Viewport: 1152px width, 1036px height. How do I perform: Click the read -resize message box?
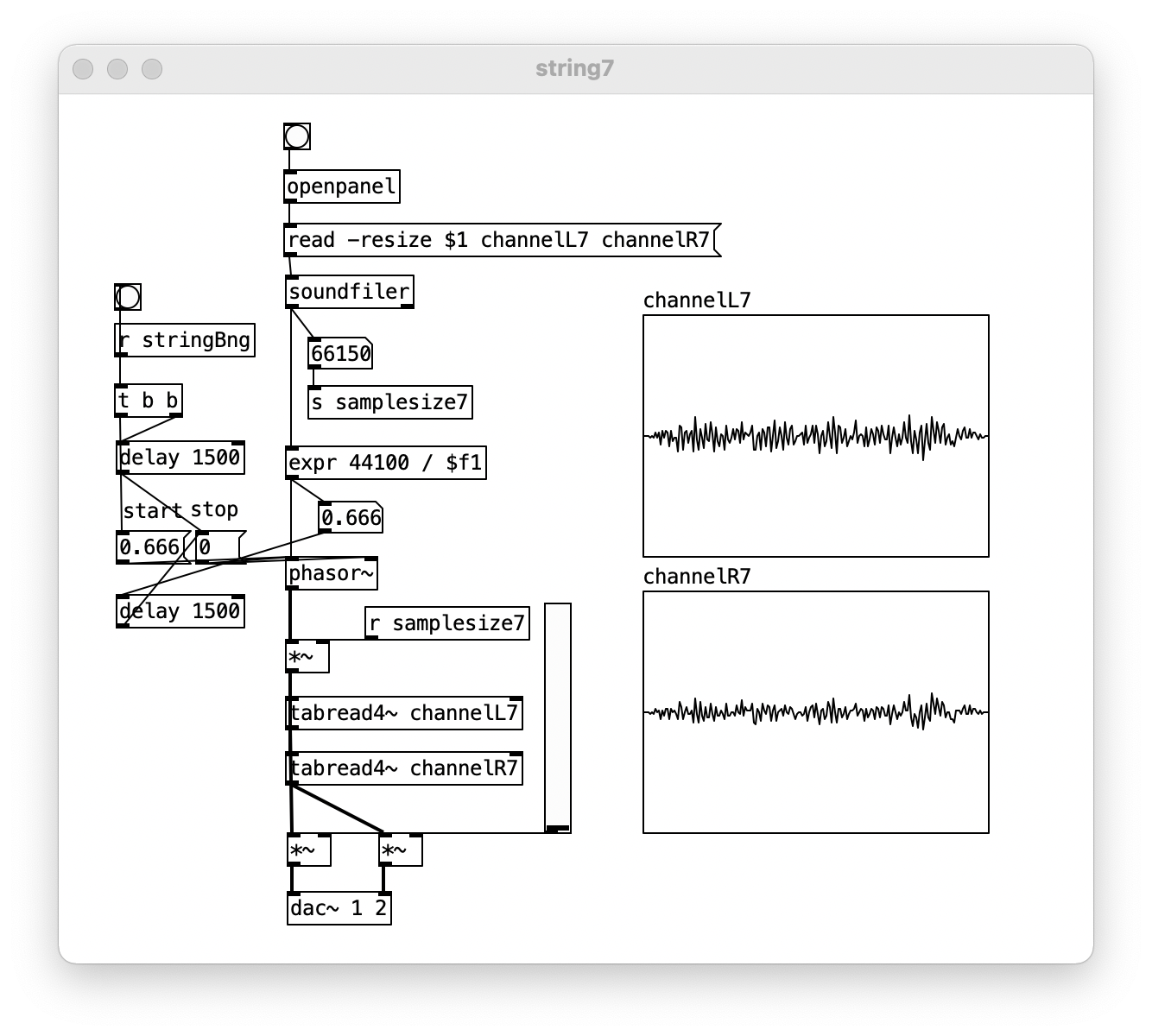point(499,240)
